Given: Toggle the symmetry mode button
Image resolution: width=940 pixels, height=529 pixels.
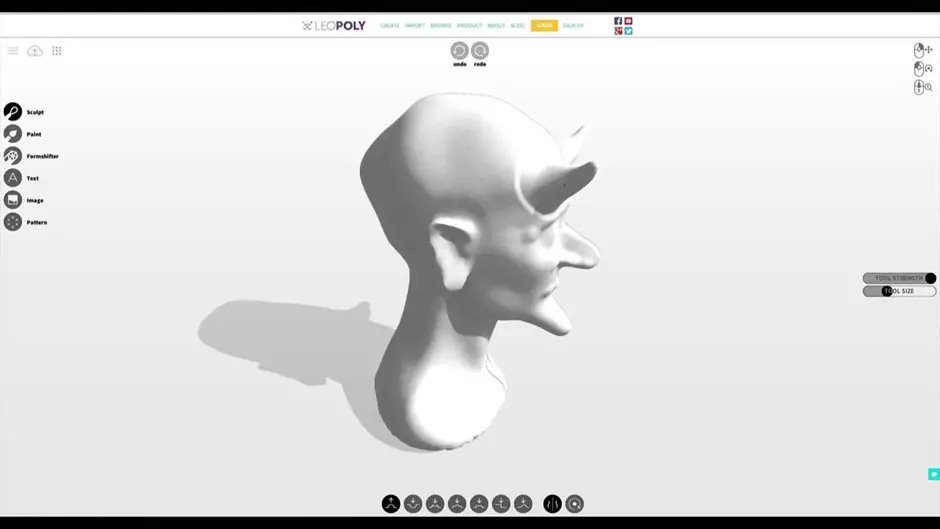Looking at the screenshot, I should [x=552, y=504].
